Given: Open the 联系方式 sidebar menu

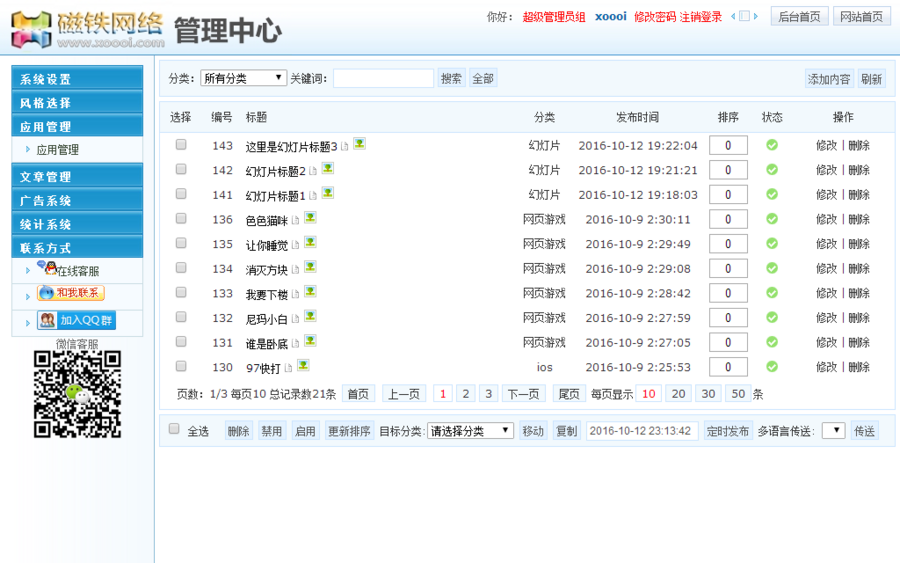Looking at the screenshot, I should pos(77,248).
